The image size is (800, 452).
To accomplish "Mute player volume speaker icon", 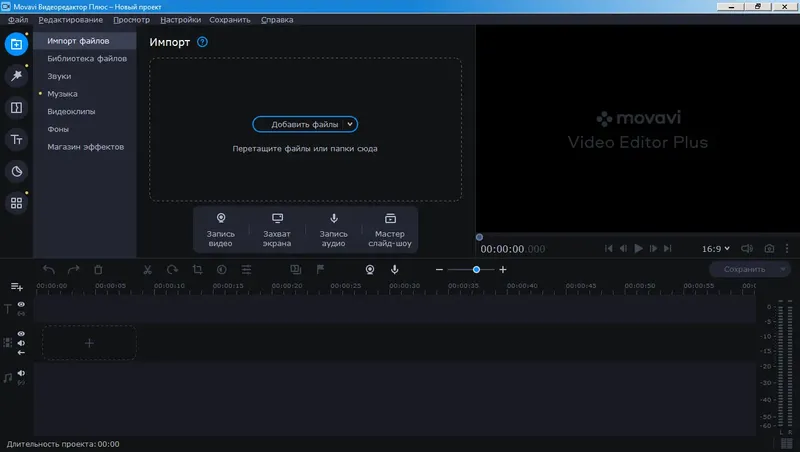I will (746, 248).
